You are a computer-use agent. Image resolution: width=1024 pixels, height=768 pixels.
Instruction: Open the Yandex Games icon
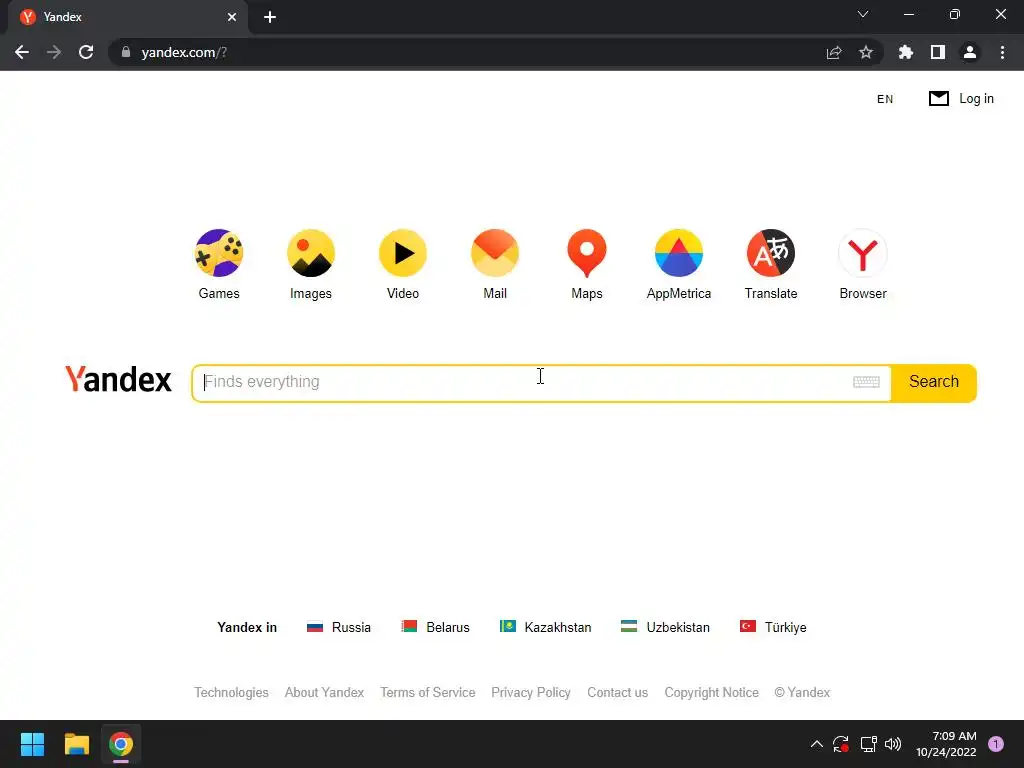coord(219,253)
